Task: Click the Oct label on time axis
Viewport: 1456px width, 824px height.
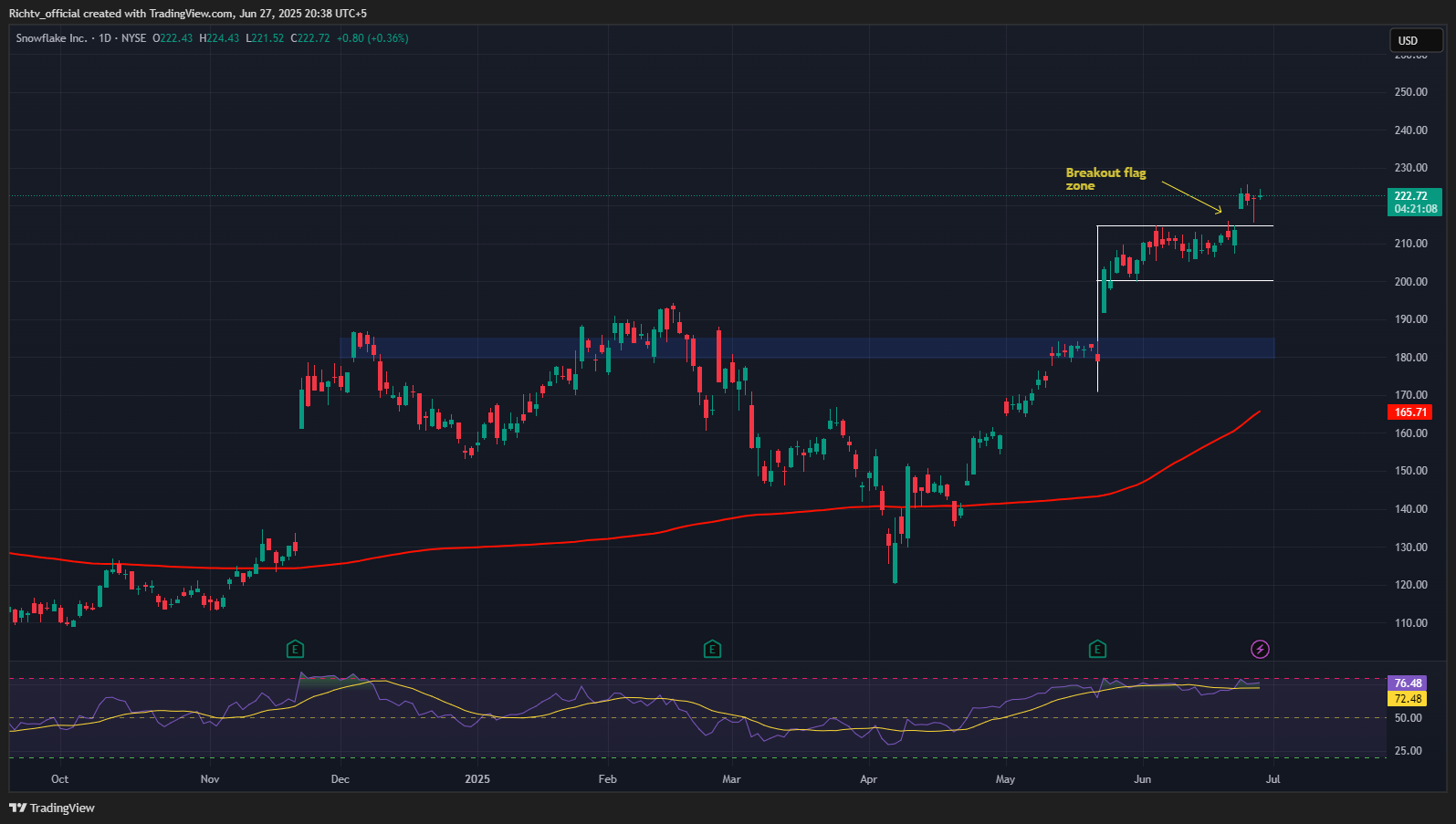Action: 59,779
